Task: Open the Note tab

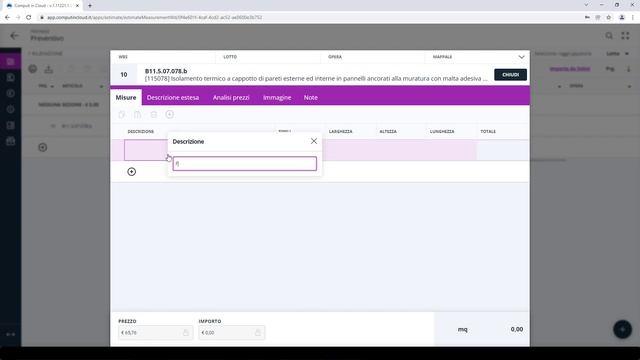Action: coord(311,98)
